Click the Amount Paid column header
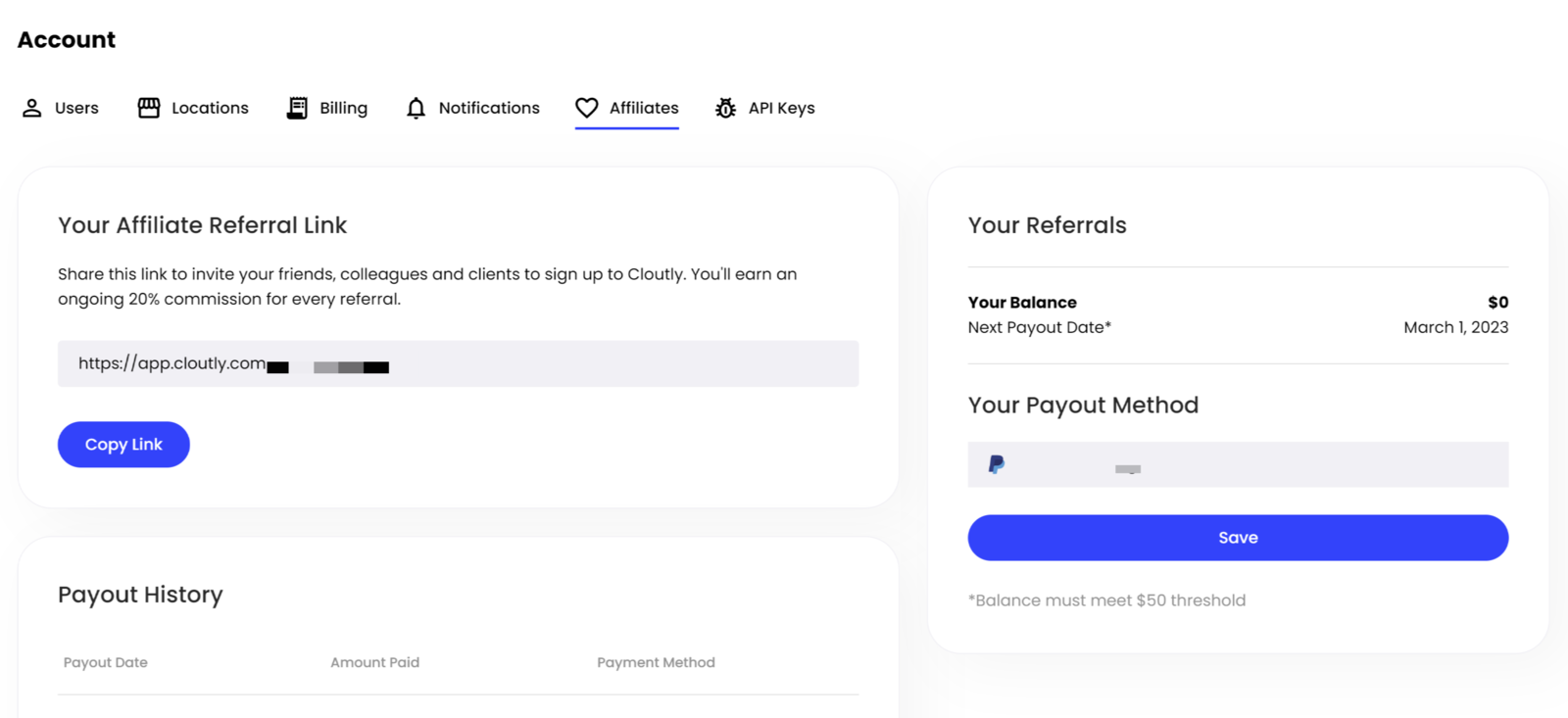This screenshot has width=1568, height=718. (x=374, y=662)
